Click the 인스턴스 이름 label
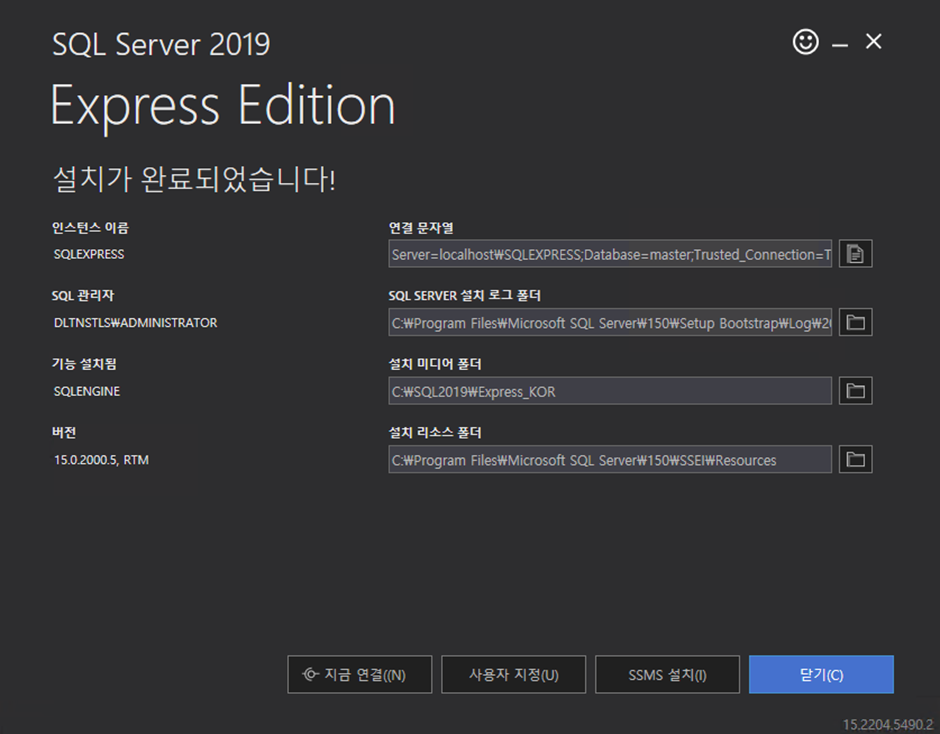940x734 pixels. coord(90,228)
